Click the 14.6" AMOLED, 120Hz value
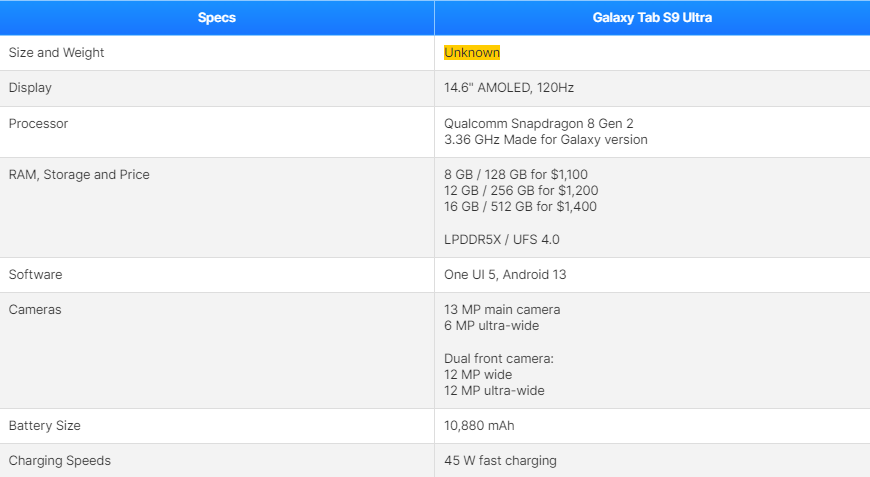The width and height of the screenshot is (870, 477). pyautogui.click(x=509, y=88)
